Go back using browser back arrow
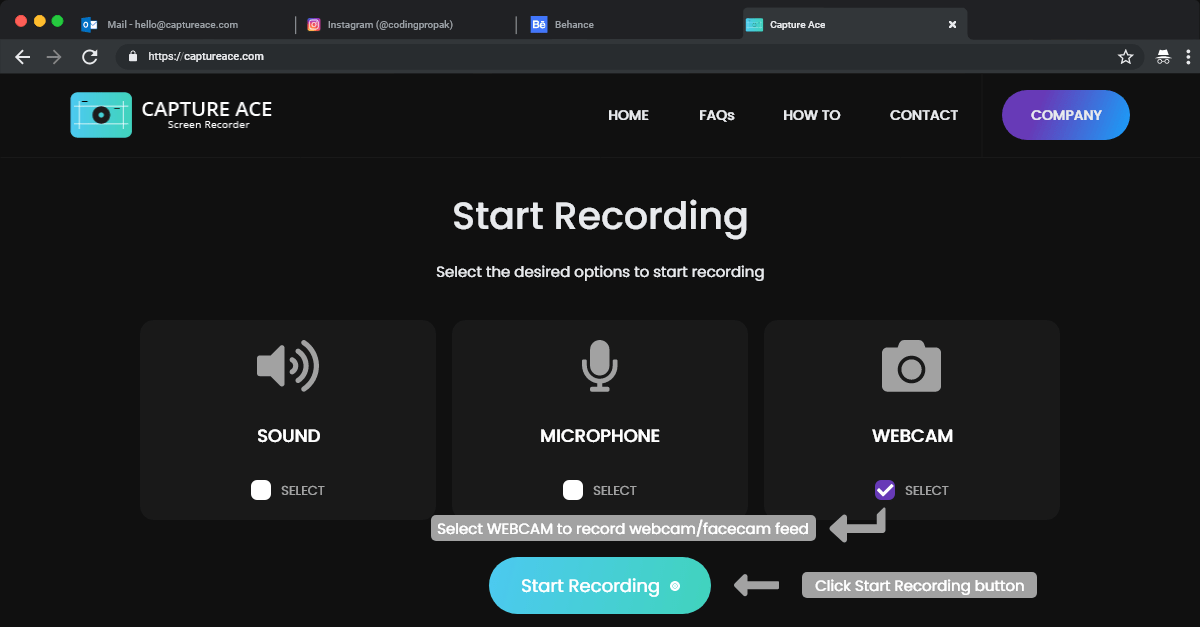Image resolution: width=1200 pixels, height=627 pixels. click(23, 57)
